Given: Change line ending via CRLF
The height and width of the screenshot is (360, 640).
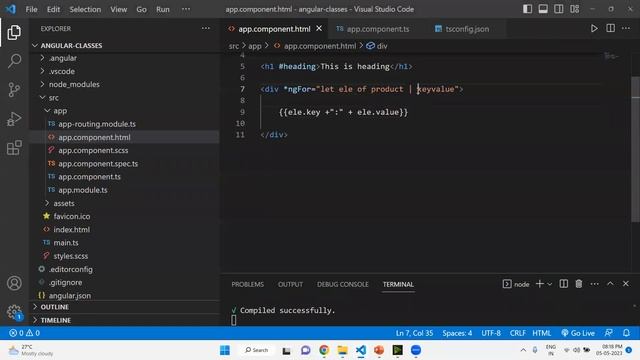Looking at the screenshot, I should pyautogui.click(x=518, y=333).
